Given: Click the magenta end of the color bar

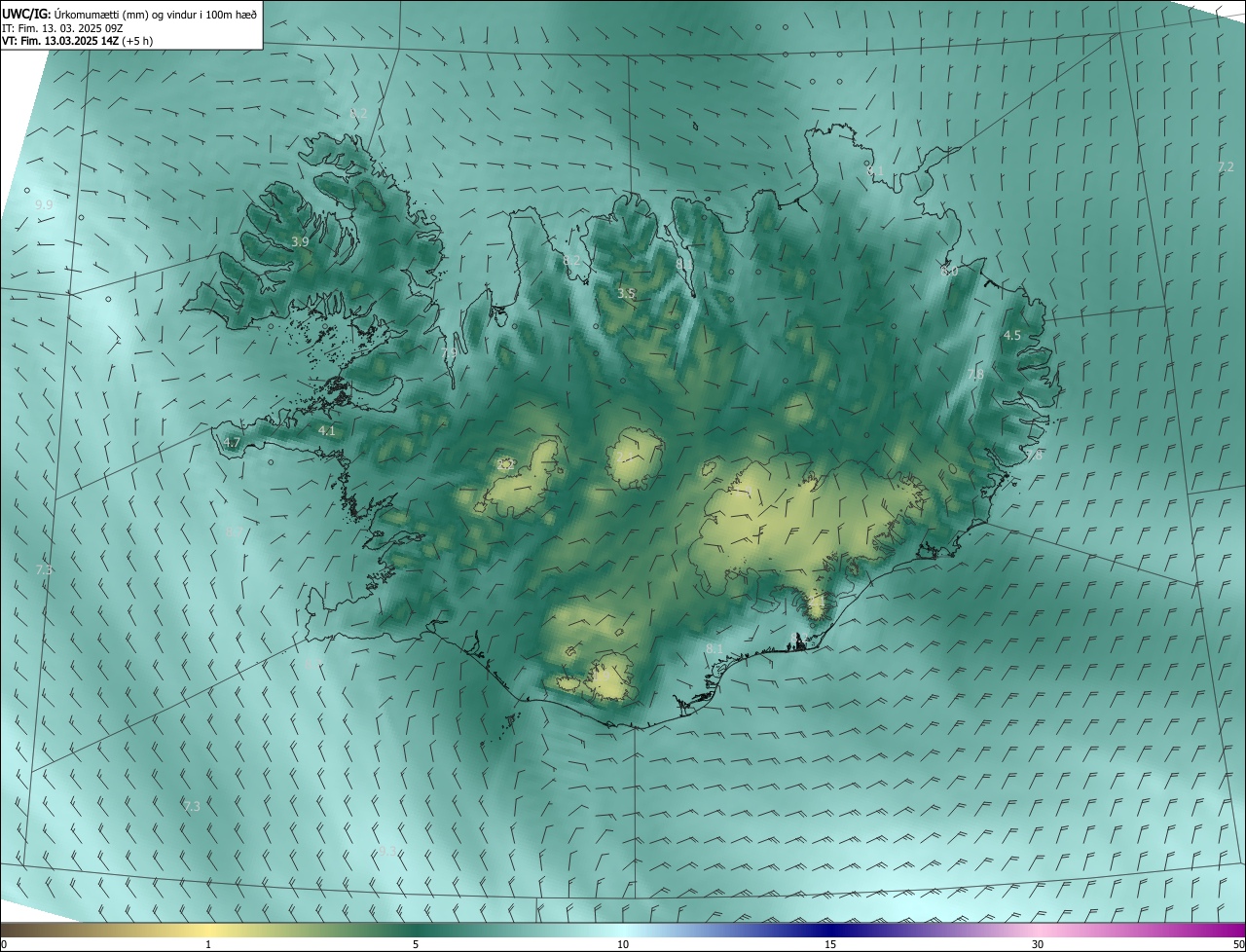Looking at the screenshot, I should 1228,930.
